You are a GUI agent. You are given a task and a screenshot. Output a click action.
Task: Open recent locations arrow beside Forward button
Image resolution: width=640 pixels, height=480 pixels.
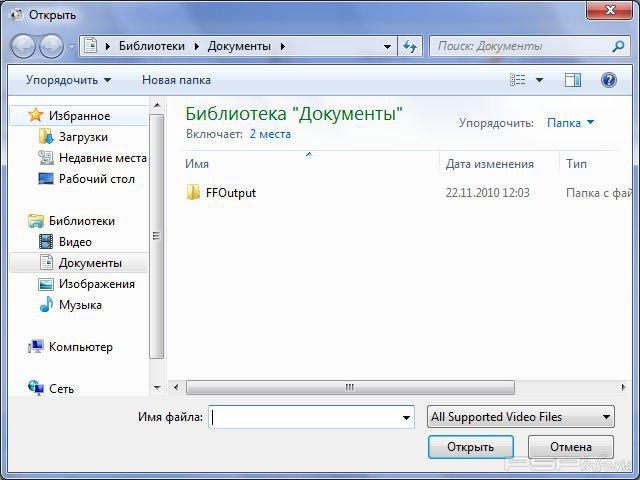coord(71,47)
